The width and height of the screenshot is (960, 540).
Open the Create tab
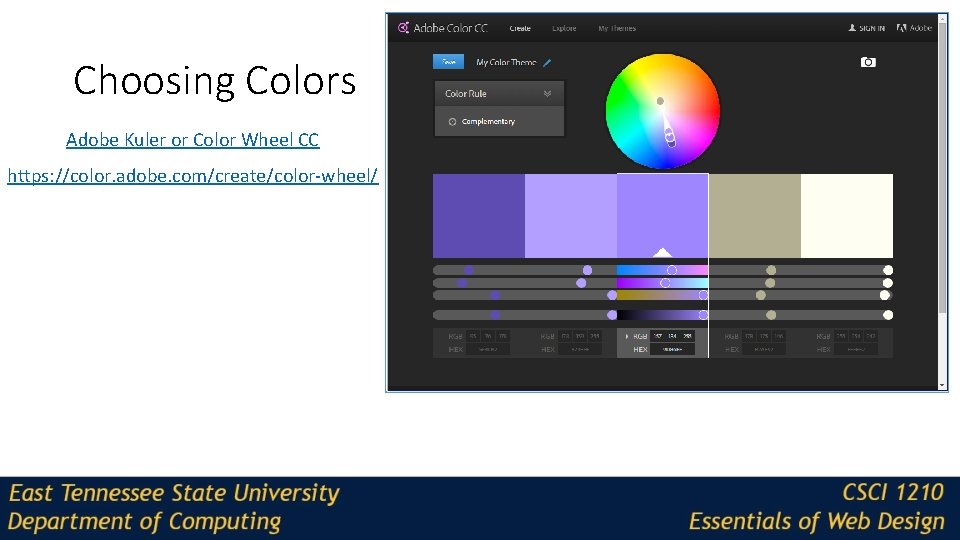pos(520,28)
